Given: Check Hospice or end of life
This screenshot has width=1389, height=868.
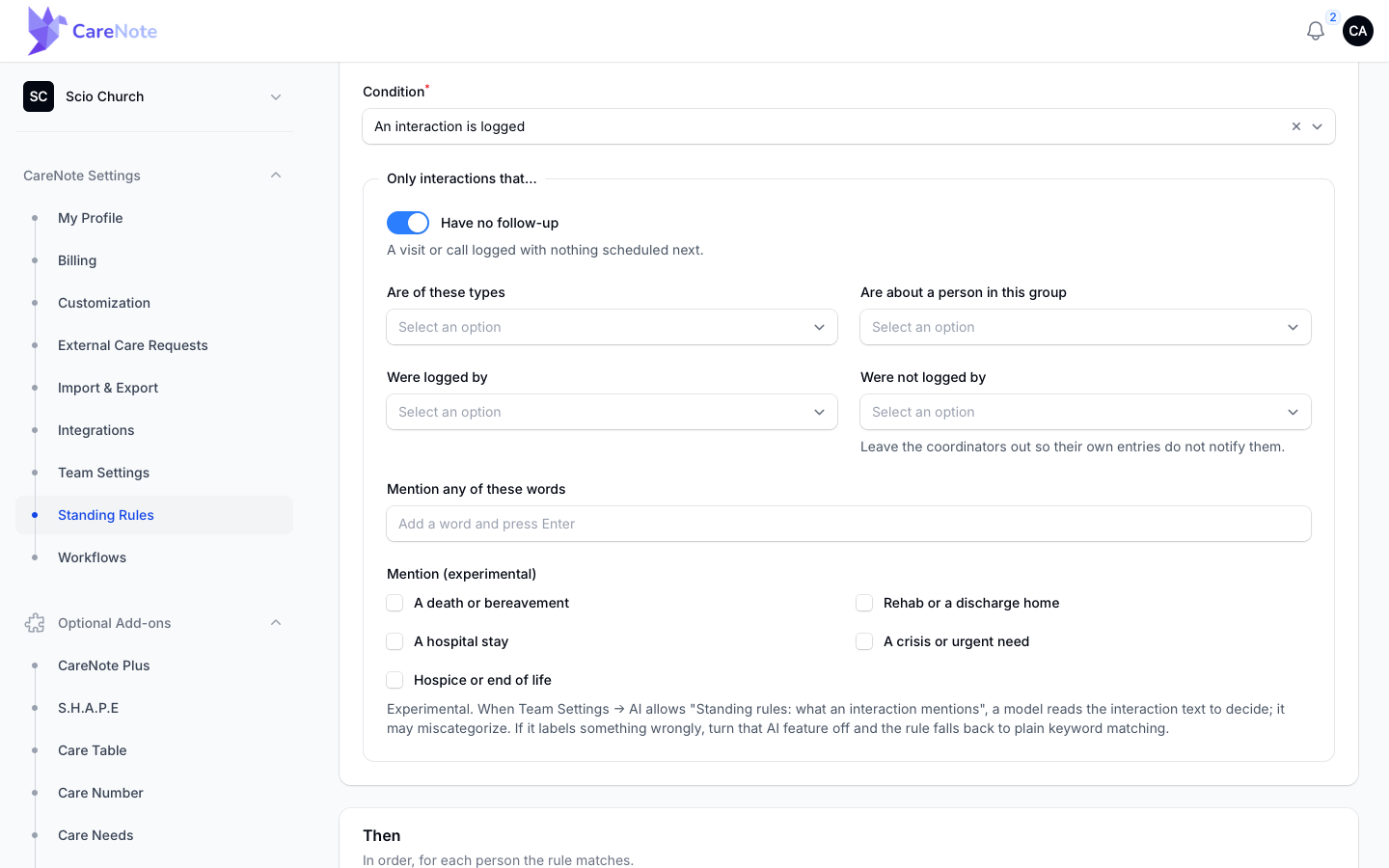Looking at the screenshot, I should click(395, 680).
